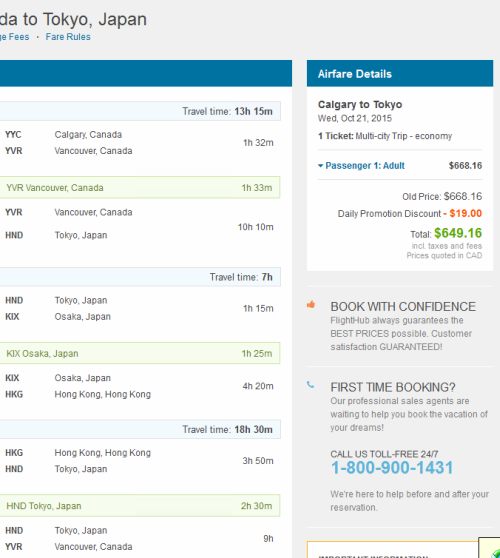Screen dimensions: 500x558
Task: Click the Daily Promotion Discount amount
Action: 465,214
